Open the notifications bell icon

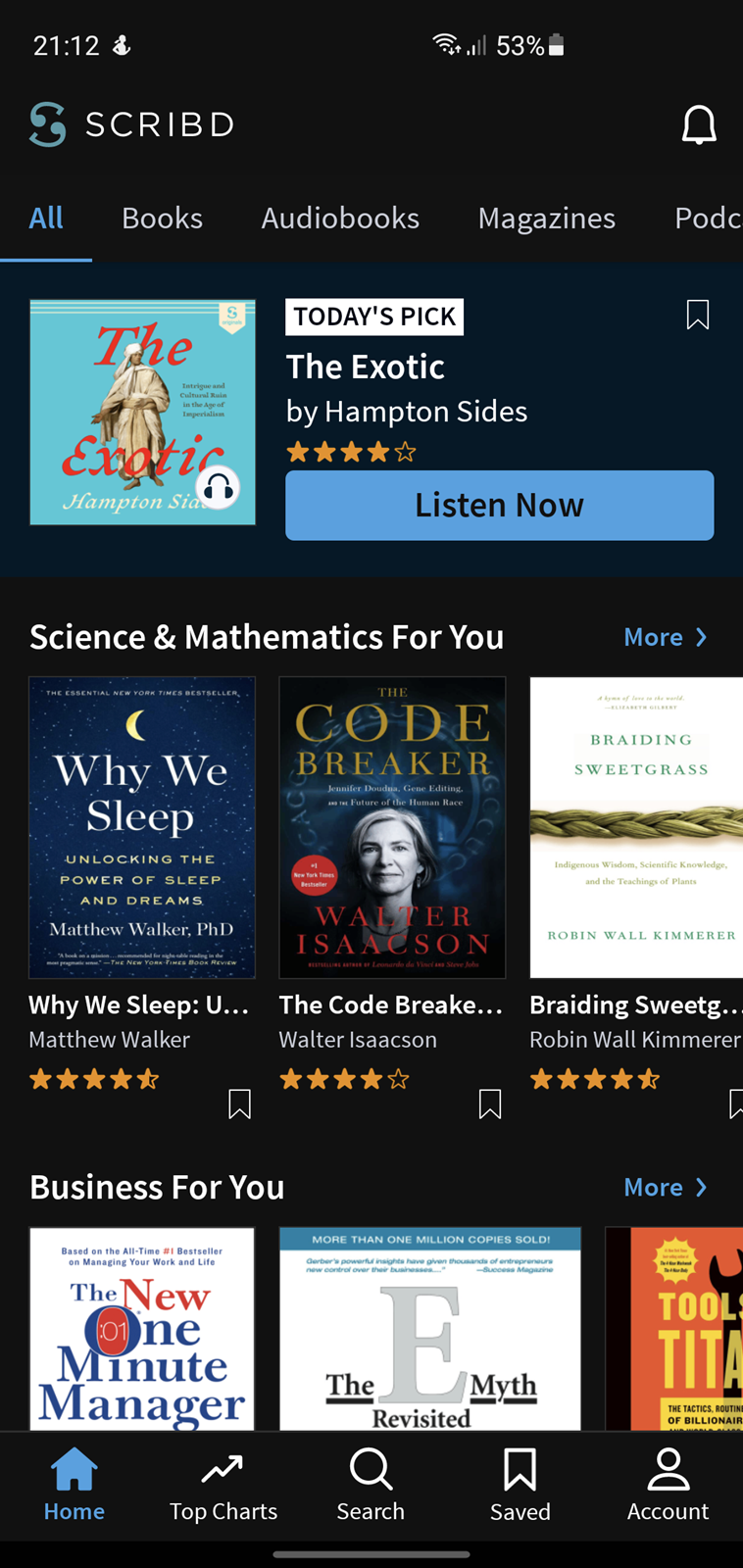click(x=699, y=125)
